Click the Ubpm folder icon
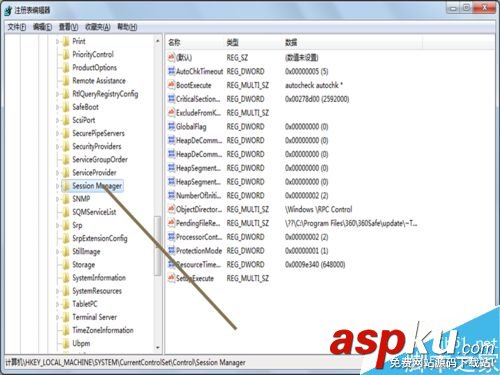The width and height of the screenshot is (500, 375). (x=66, y=343)
